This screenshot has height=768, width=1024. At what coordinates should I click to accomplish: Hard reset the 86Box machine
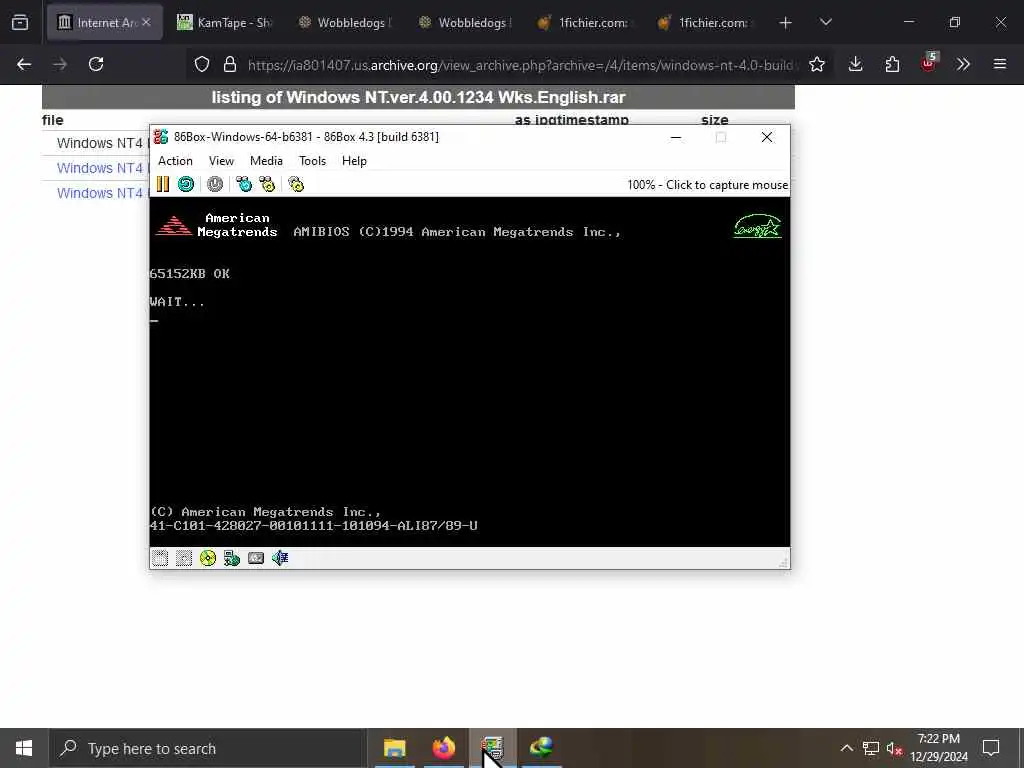click(186, 185)
